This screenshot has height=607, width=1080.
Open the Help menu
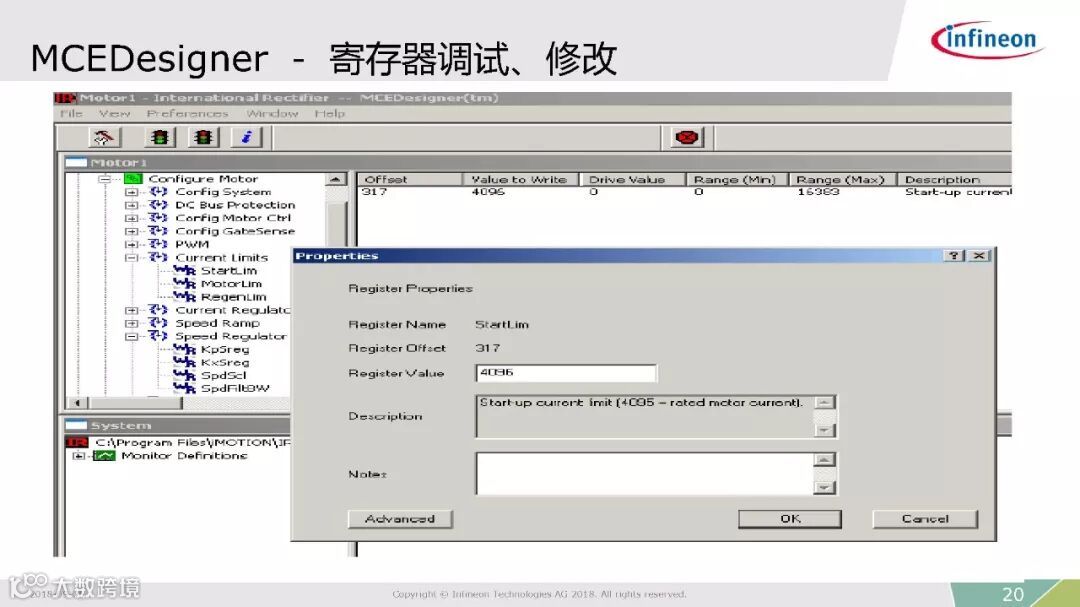(329, 114)
